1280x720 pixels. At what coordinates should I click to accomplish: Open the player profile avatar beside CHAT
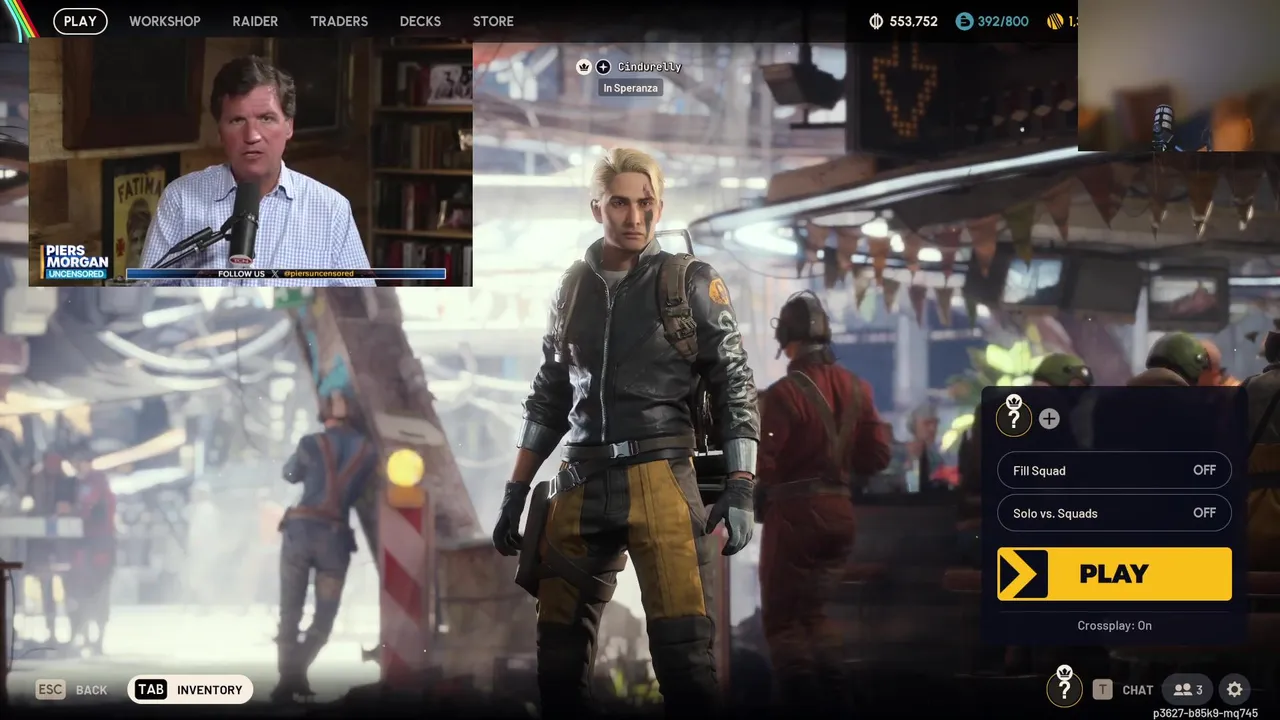pyautogui.click(x=1064, y=688)
